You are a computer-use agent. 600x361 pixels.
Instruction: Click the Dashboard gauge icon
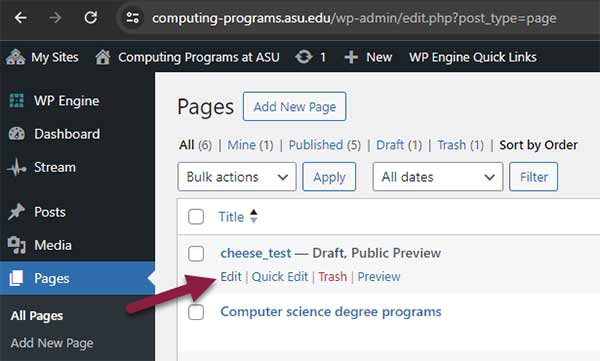point(16,134)
